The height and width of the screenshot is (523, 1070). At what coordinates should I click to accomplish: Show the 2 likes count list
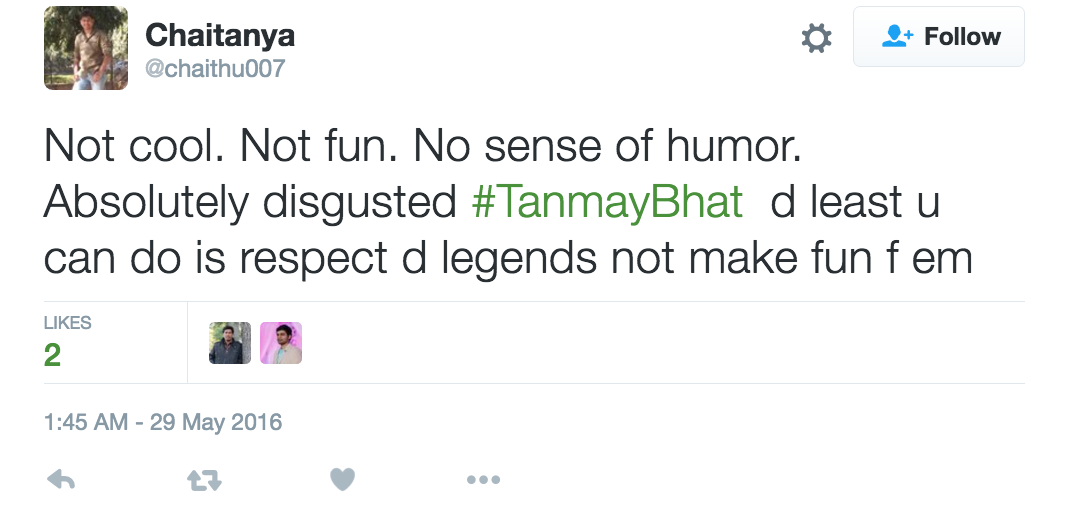53,354
